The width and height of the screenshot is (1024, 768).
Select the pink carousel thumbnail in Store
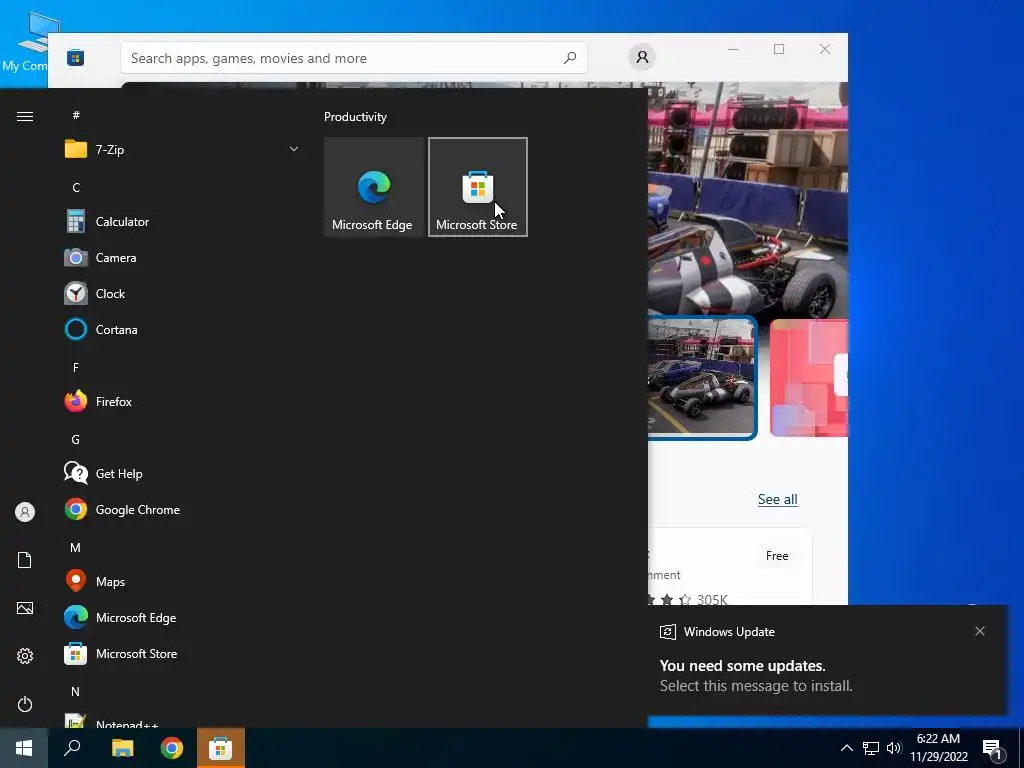coord(808,377)
